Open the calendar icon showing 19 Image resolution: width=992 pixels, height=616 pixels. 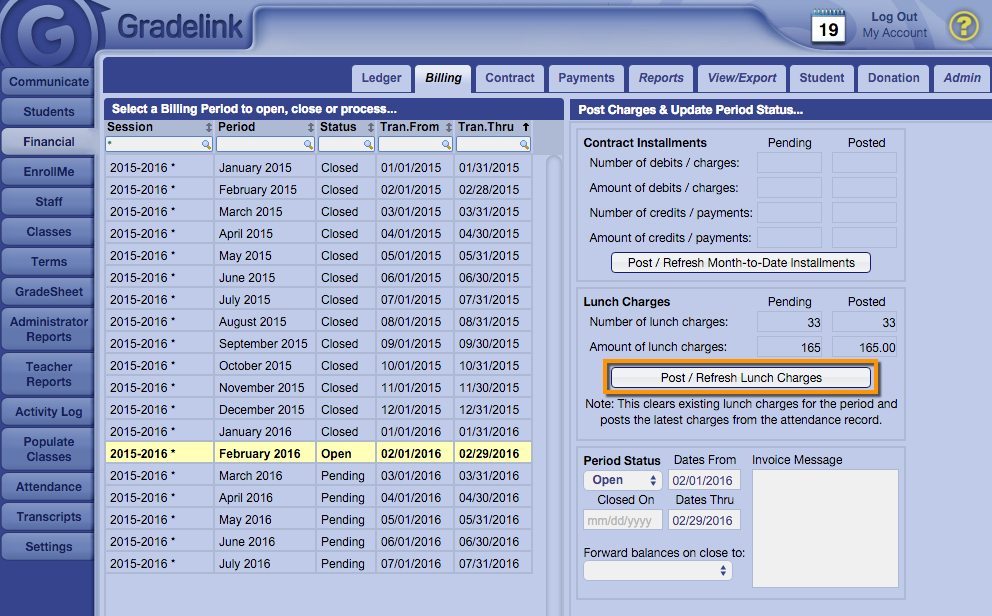pos(828,26)
